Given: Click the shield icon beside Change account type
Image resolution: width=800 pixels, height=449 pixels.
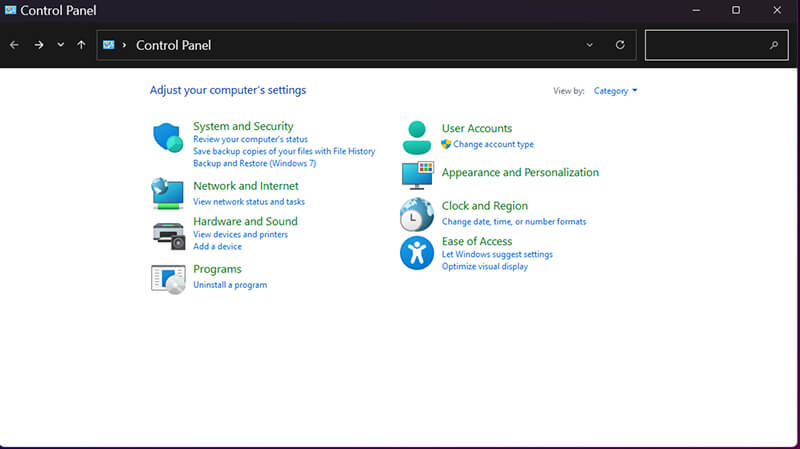Looking at the screenshot, I should 446,144.
